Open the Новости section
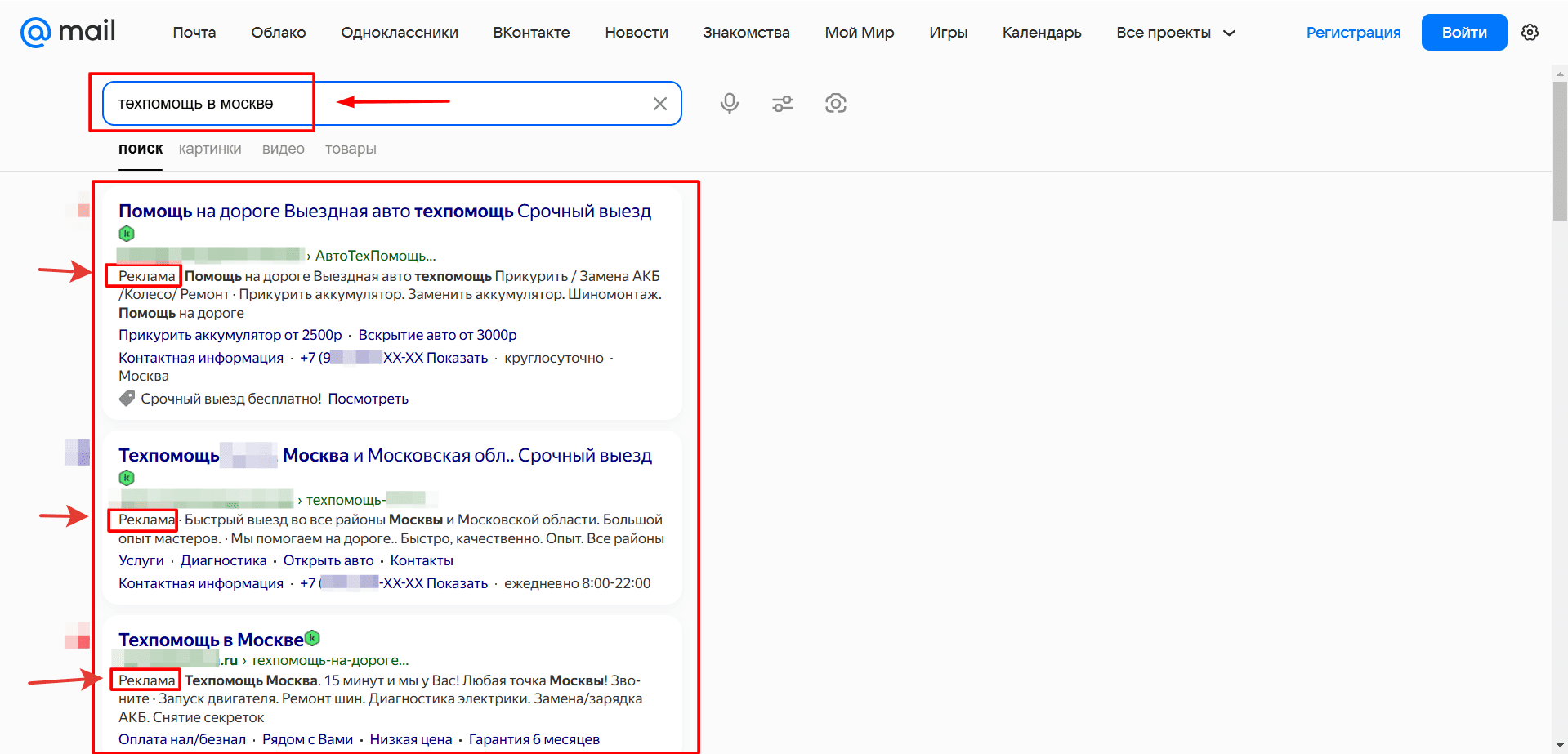 coord(637,33)
